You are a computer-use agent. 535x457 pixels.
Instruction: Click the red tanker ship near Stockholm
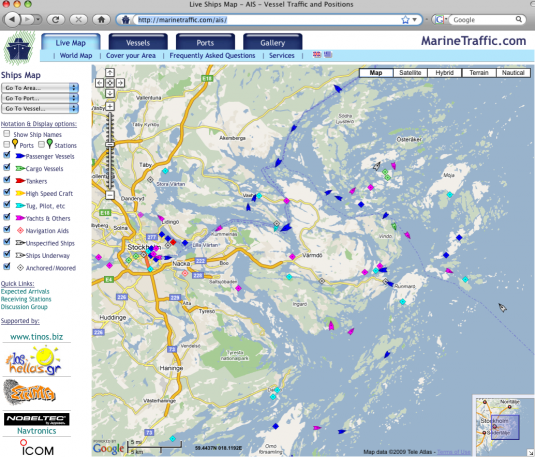coord(173,242)
